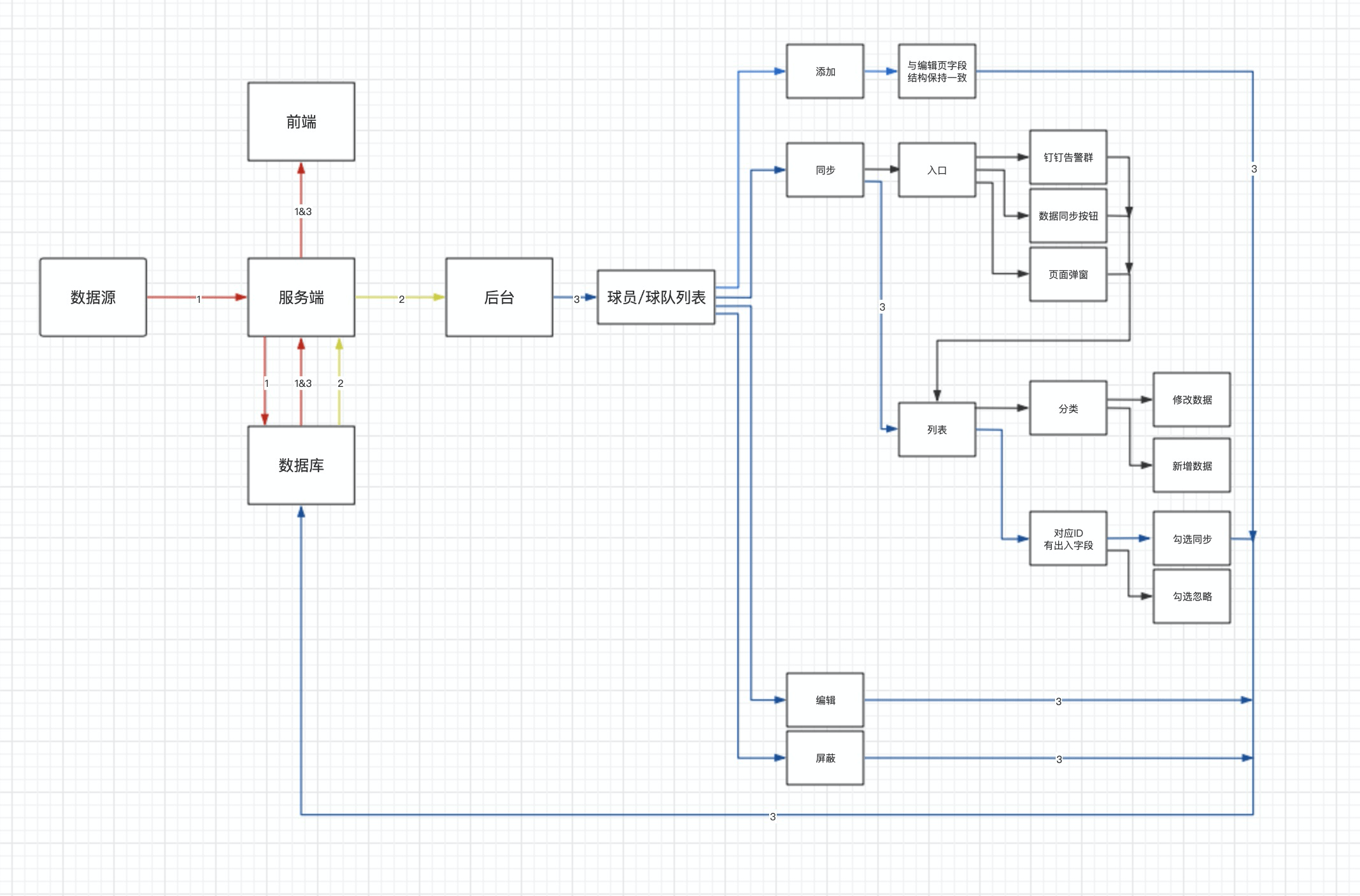This screenshot has width=1360, height=896.
Task: Click the 新增数据 node
Action: click(x=1192, y=466)
